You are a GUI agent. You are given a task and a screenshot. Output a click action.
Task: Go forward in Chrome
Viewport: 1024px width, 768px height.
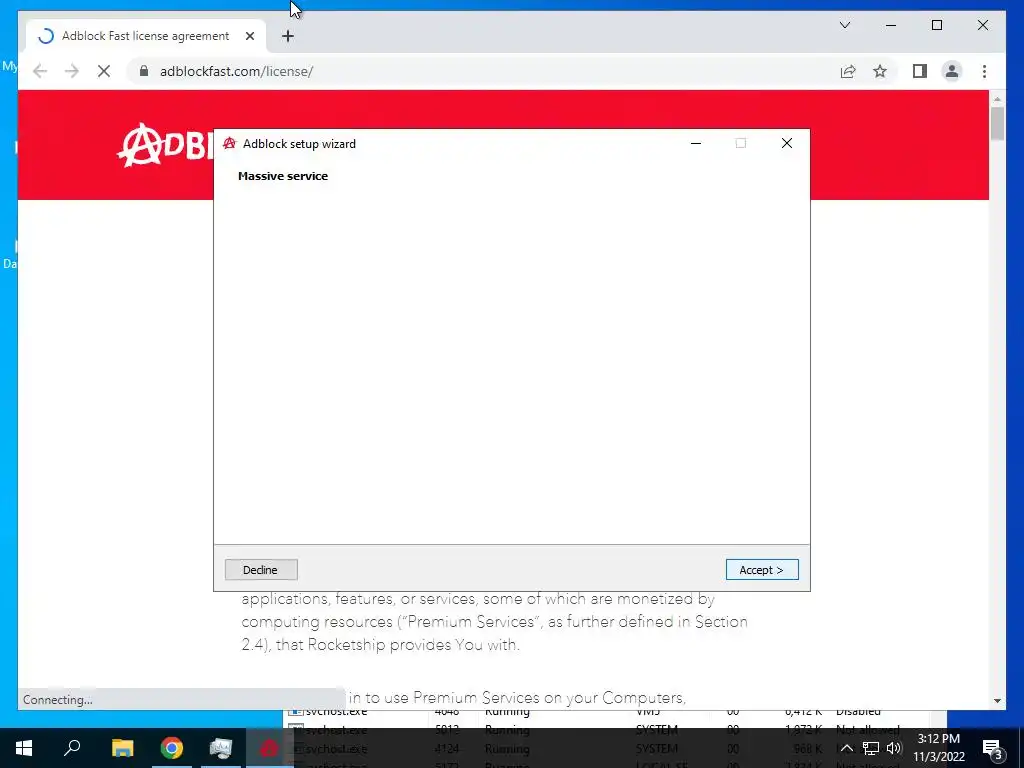pos(72,71)
